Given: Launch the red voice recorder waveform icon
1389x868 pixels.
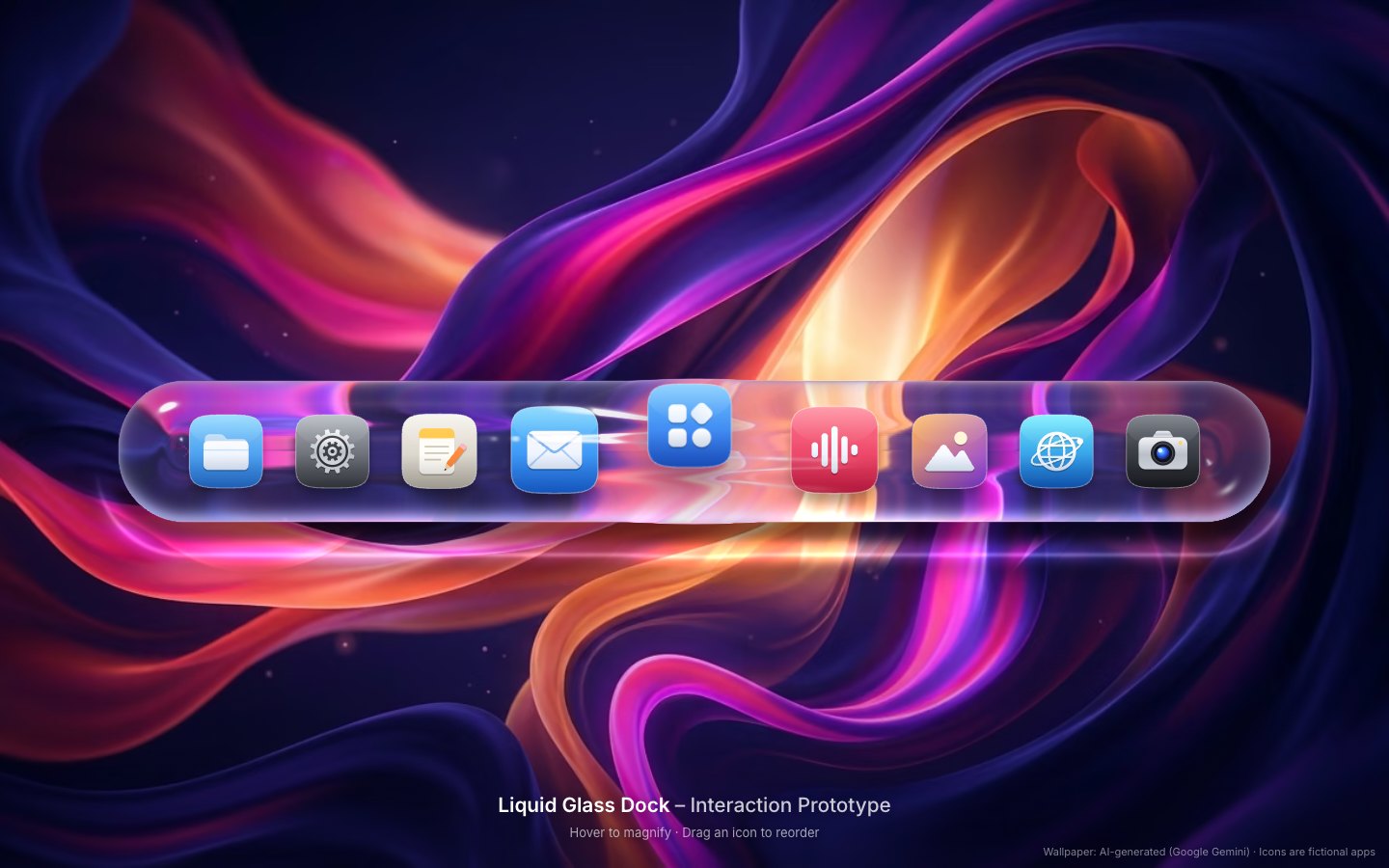Looking at the screenshot, I should click(834, 449).
